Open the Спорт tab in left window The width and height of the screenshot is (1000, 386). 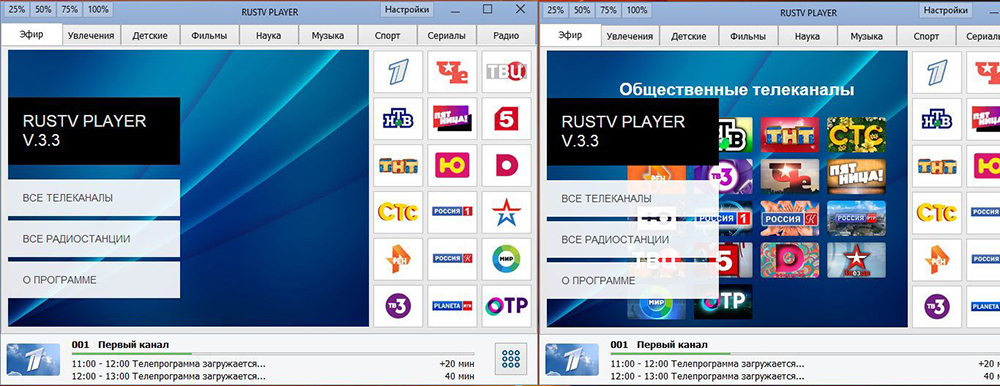387,36
